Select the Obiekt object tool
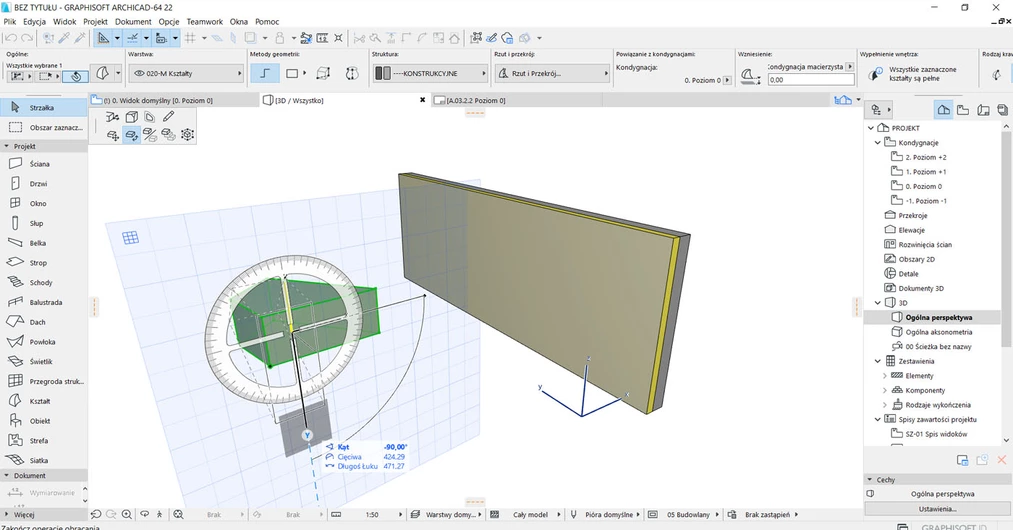Viewport: 1013px width, 530px height. (43, 421)
